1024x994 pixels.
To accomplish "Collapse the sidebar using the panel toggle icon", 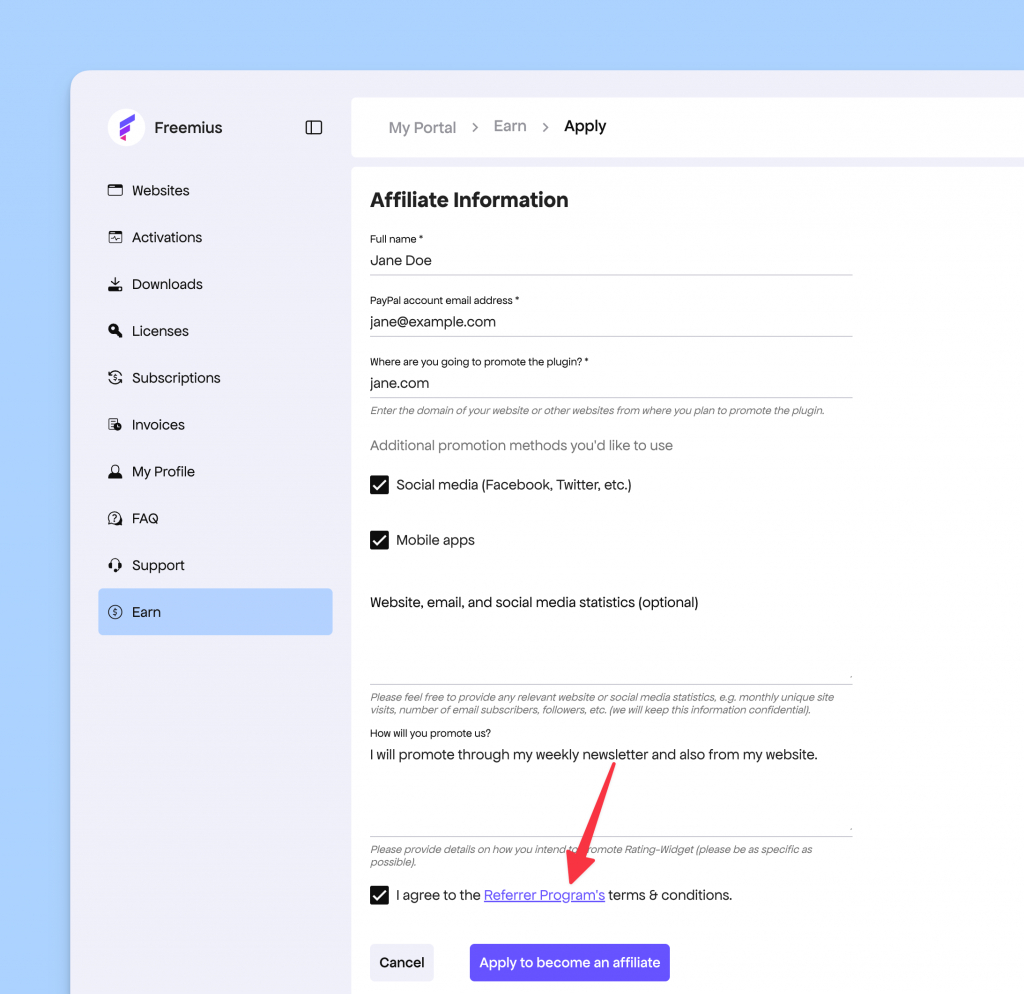I will (313, 127).
